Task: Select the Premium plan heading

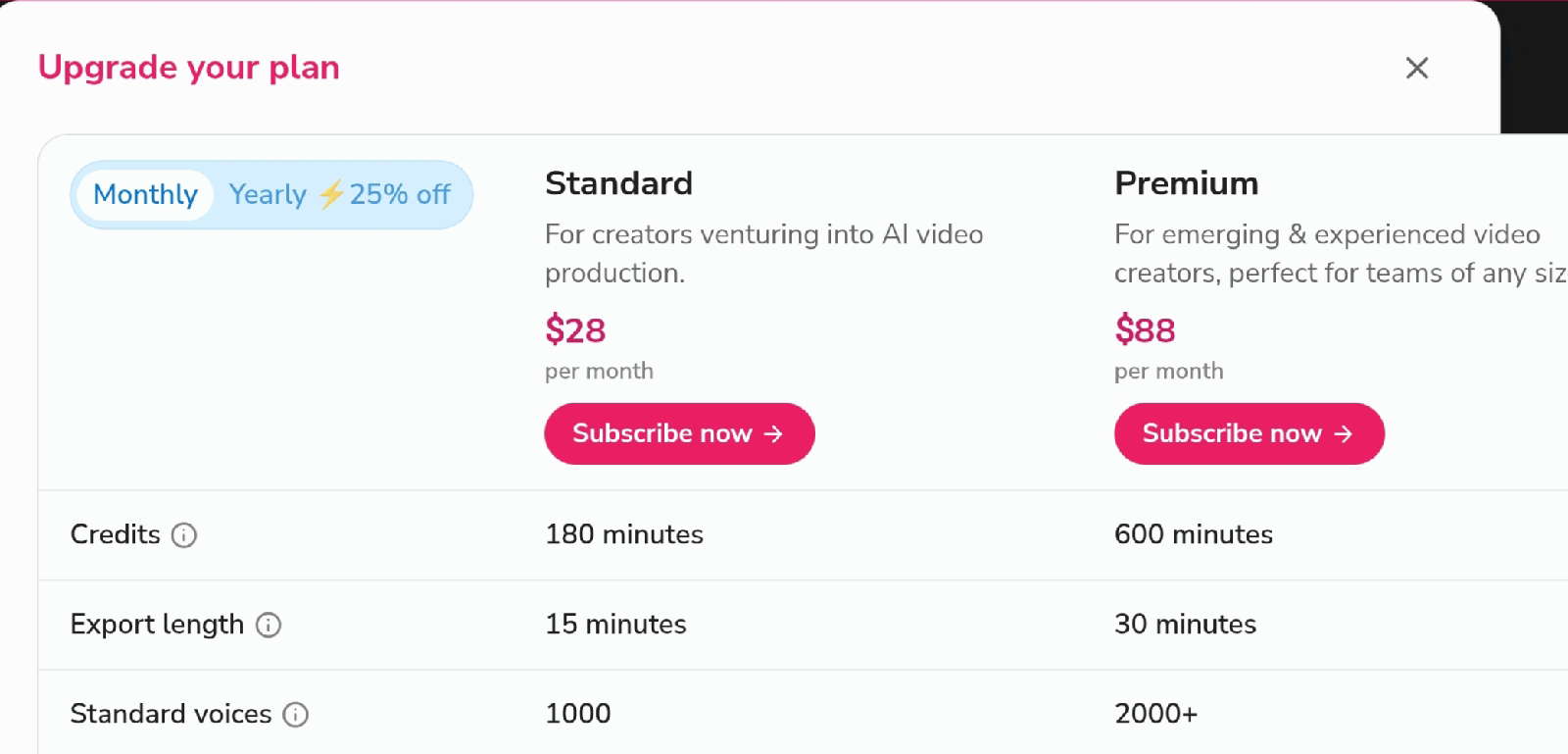Action: tap(1187, 183)
